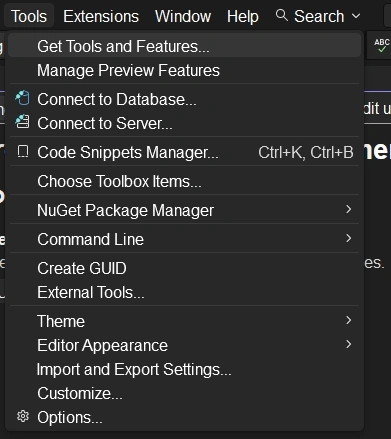Click the Theme label
The image size is (391, 439).
coord(61,321)
